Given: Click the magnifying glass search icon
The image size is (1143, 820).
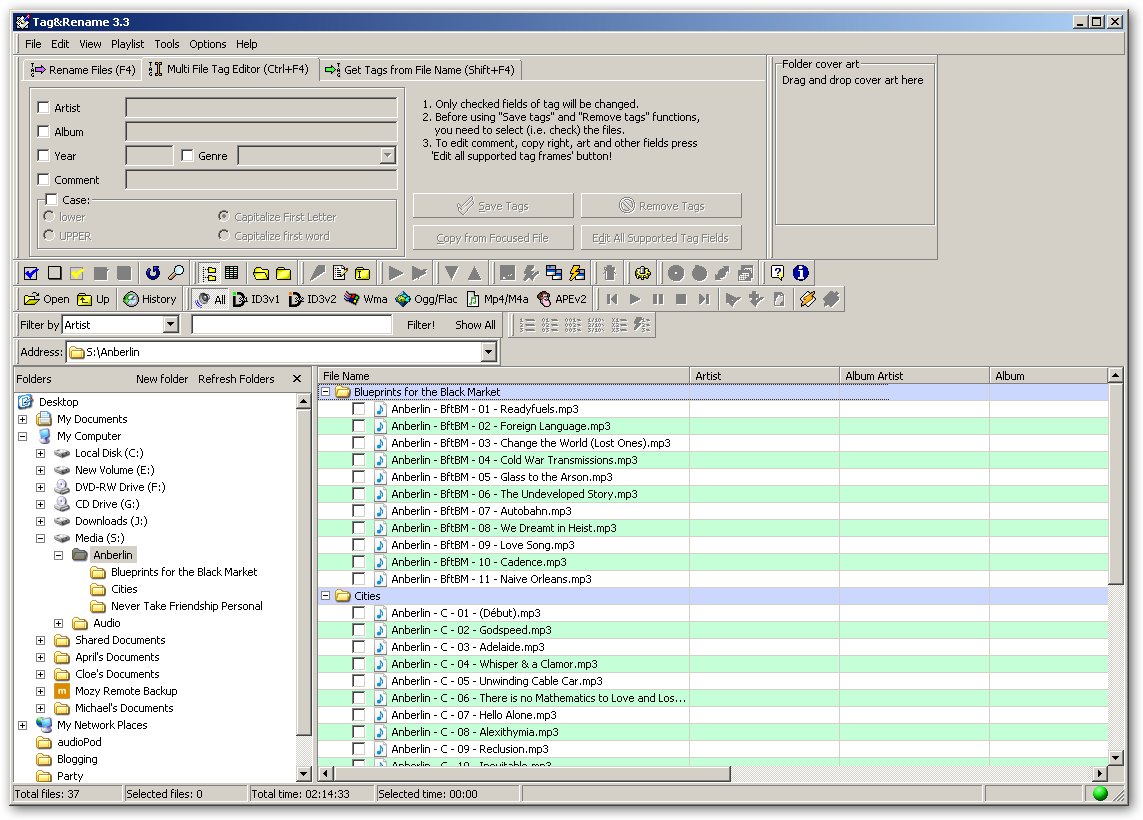Looking at the screenshot, I should click(x=175, y=273).
